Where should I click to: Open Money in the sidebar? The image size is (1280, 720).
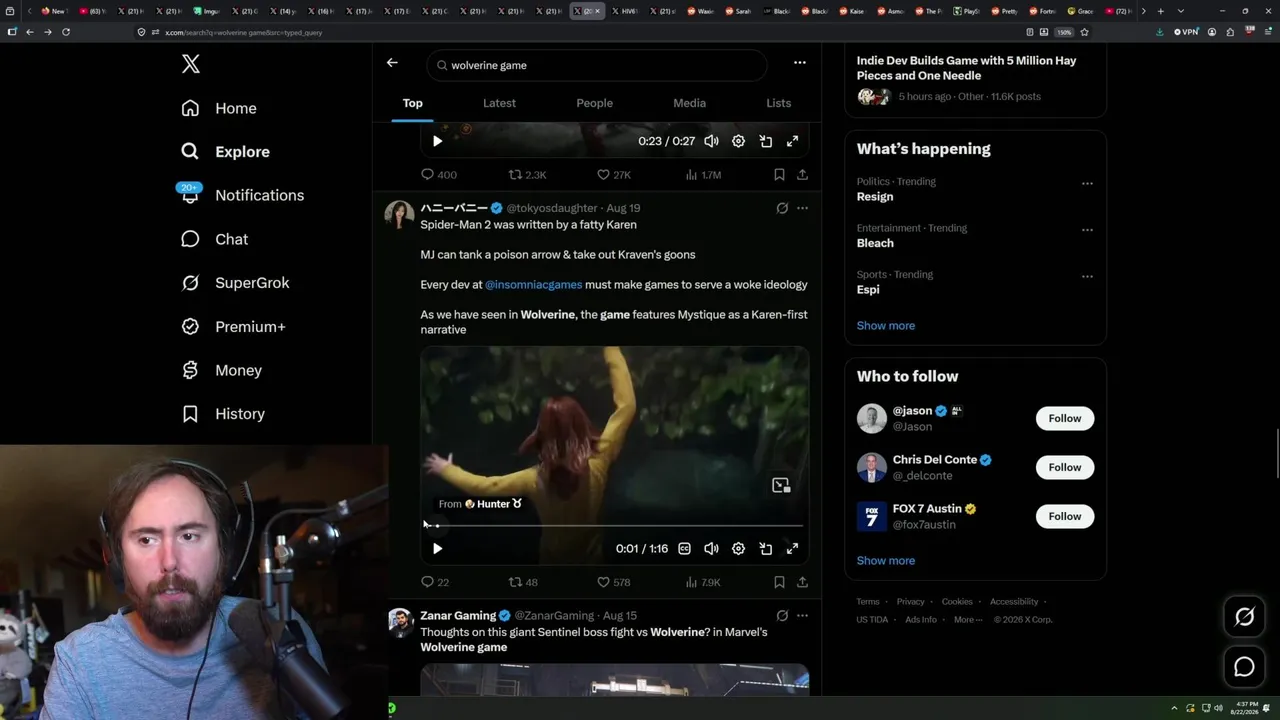point(221,370)
